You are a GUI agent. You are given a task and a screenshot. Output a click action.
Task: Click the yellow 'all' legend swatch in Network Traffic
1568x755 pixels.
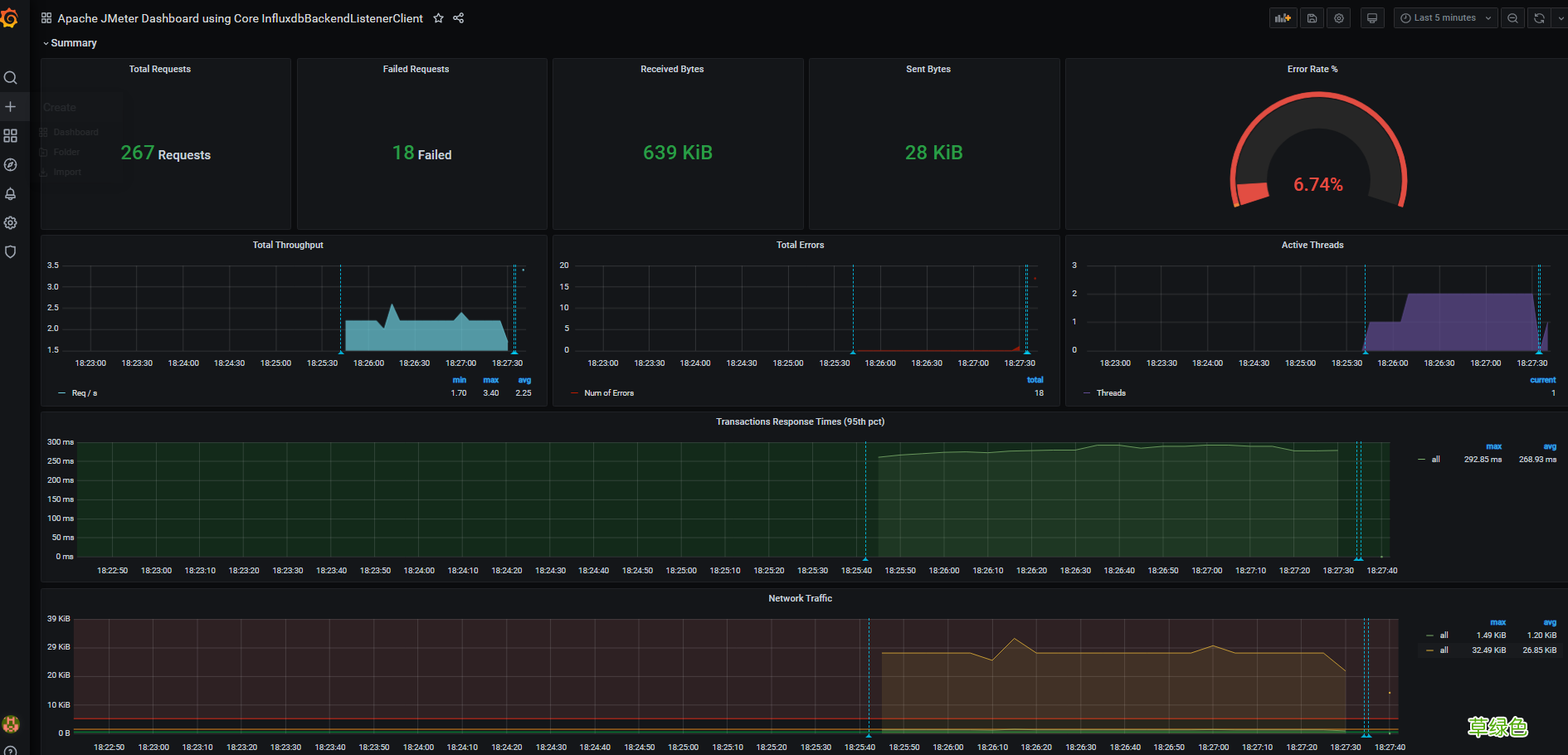coord(1429,650)
